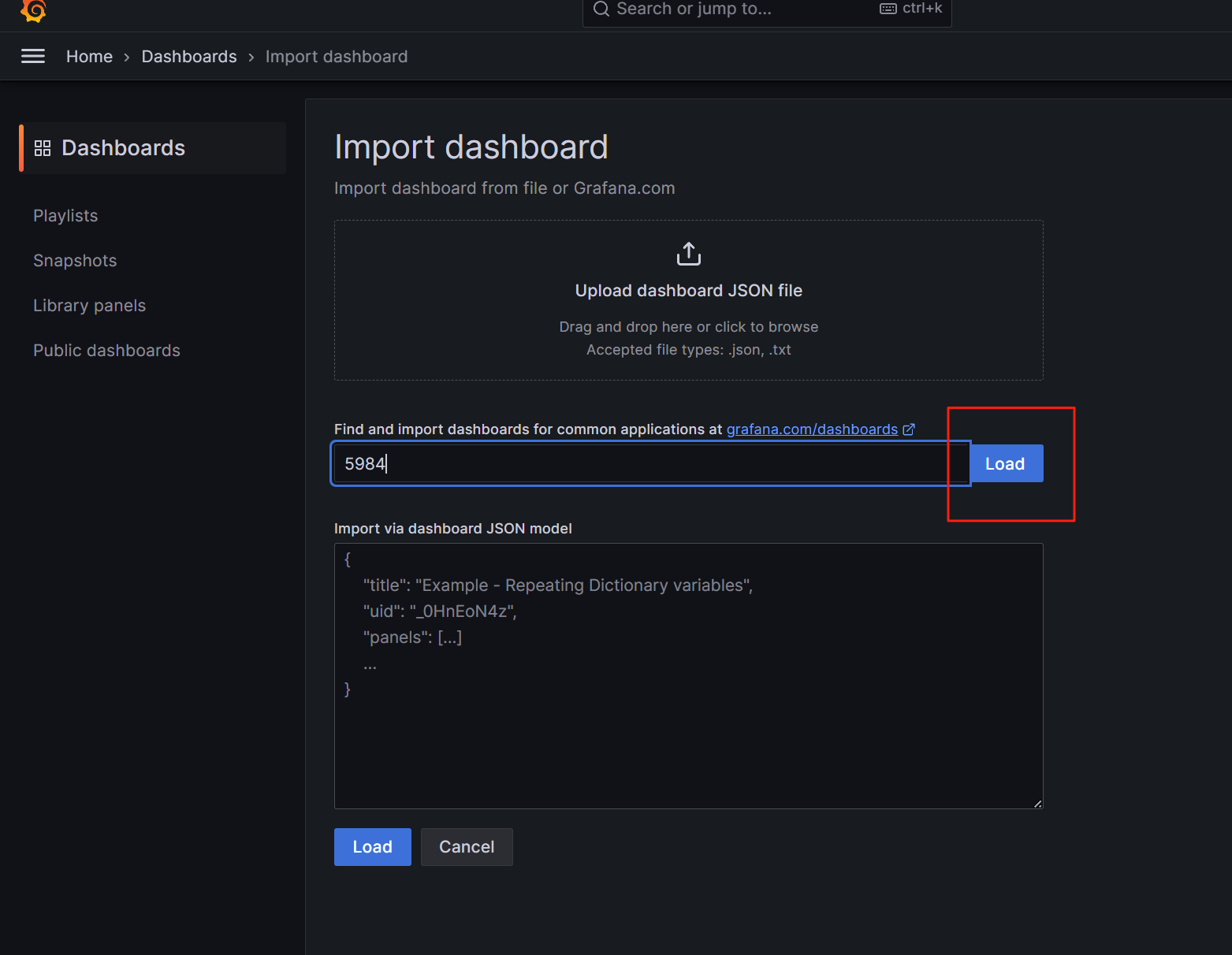This screenshot has width=1232, height=955.
Task: Select Dashboards in the sidebar
Action: click(x=153, y=148)
